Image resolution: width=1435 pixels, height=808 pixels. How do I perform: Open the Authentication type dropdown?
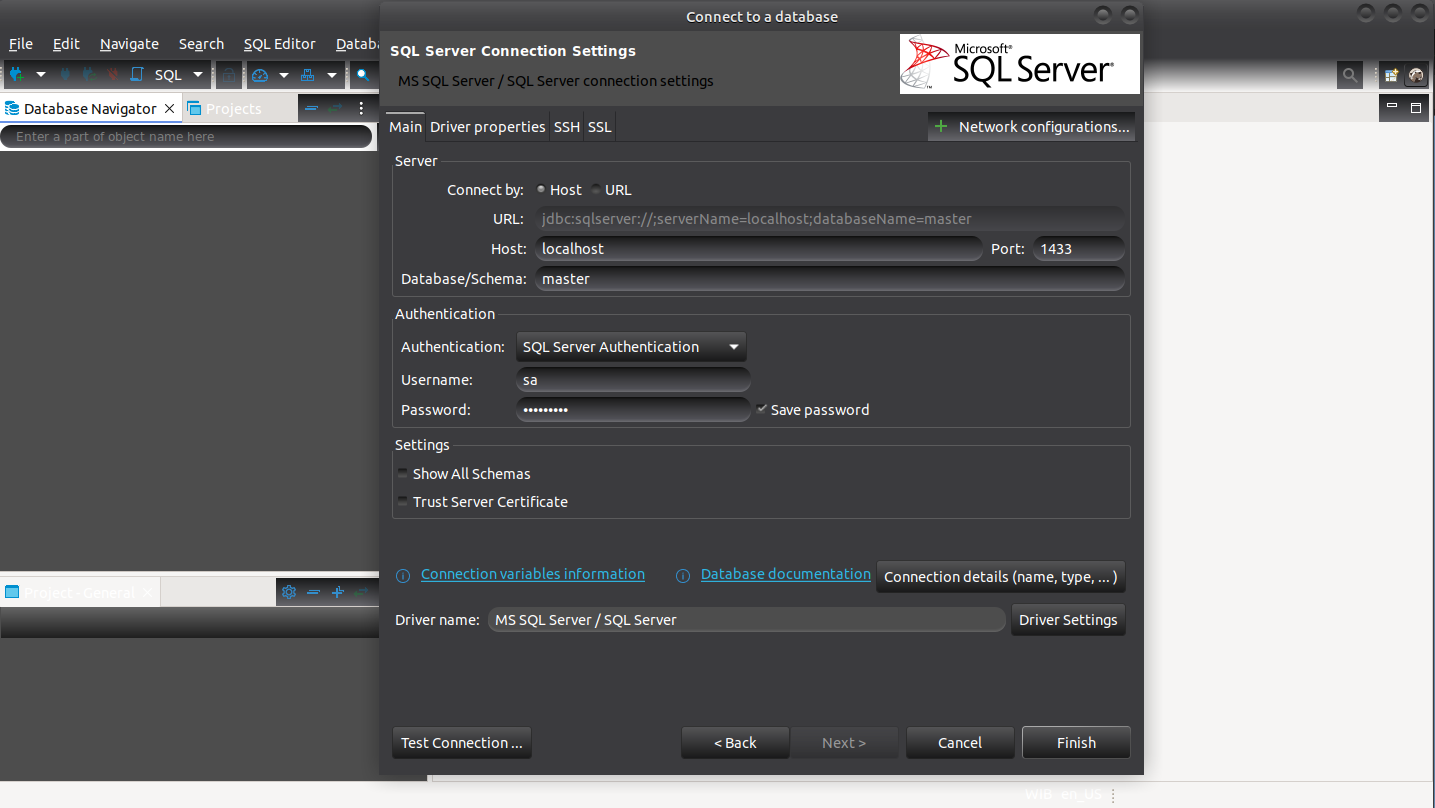point(631,347)
